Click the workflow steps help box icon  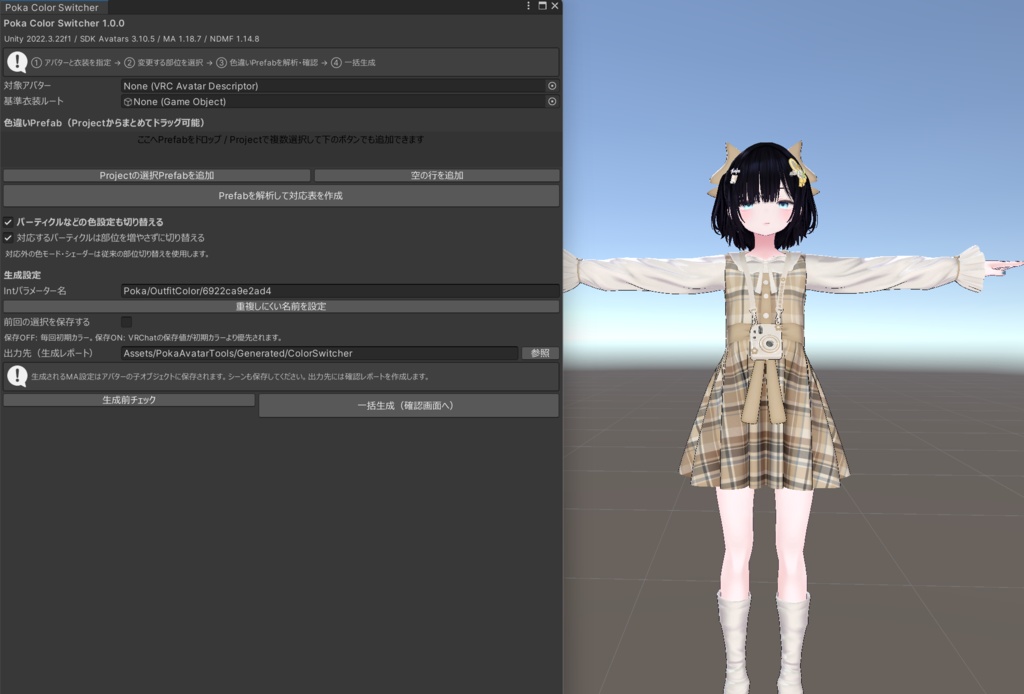tap(17, 63)
